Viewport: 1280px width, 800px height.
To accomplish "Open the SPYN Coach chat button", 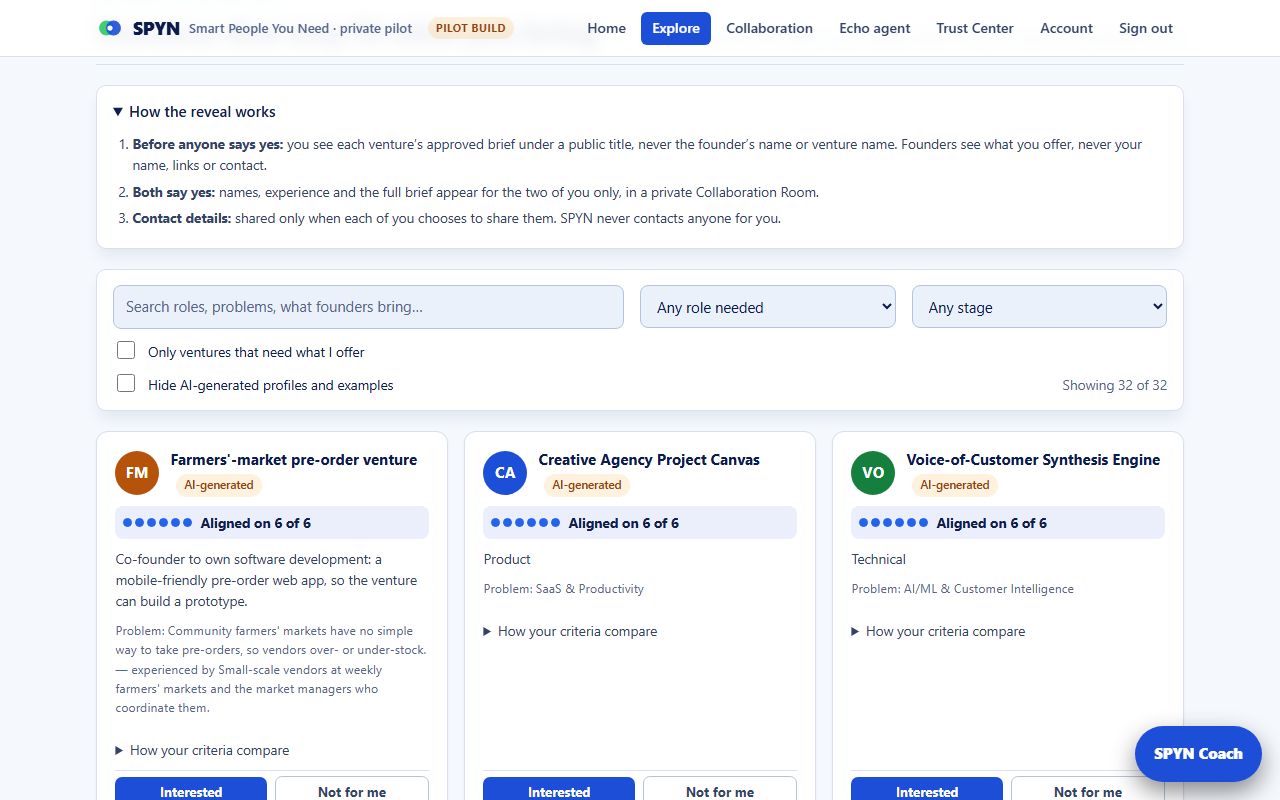I will point(1198,754).
